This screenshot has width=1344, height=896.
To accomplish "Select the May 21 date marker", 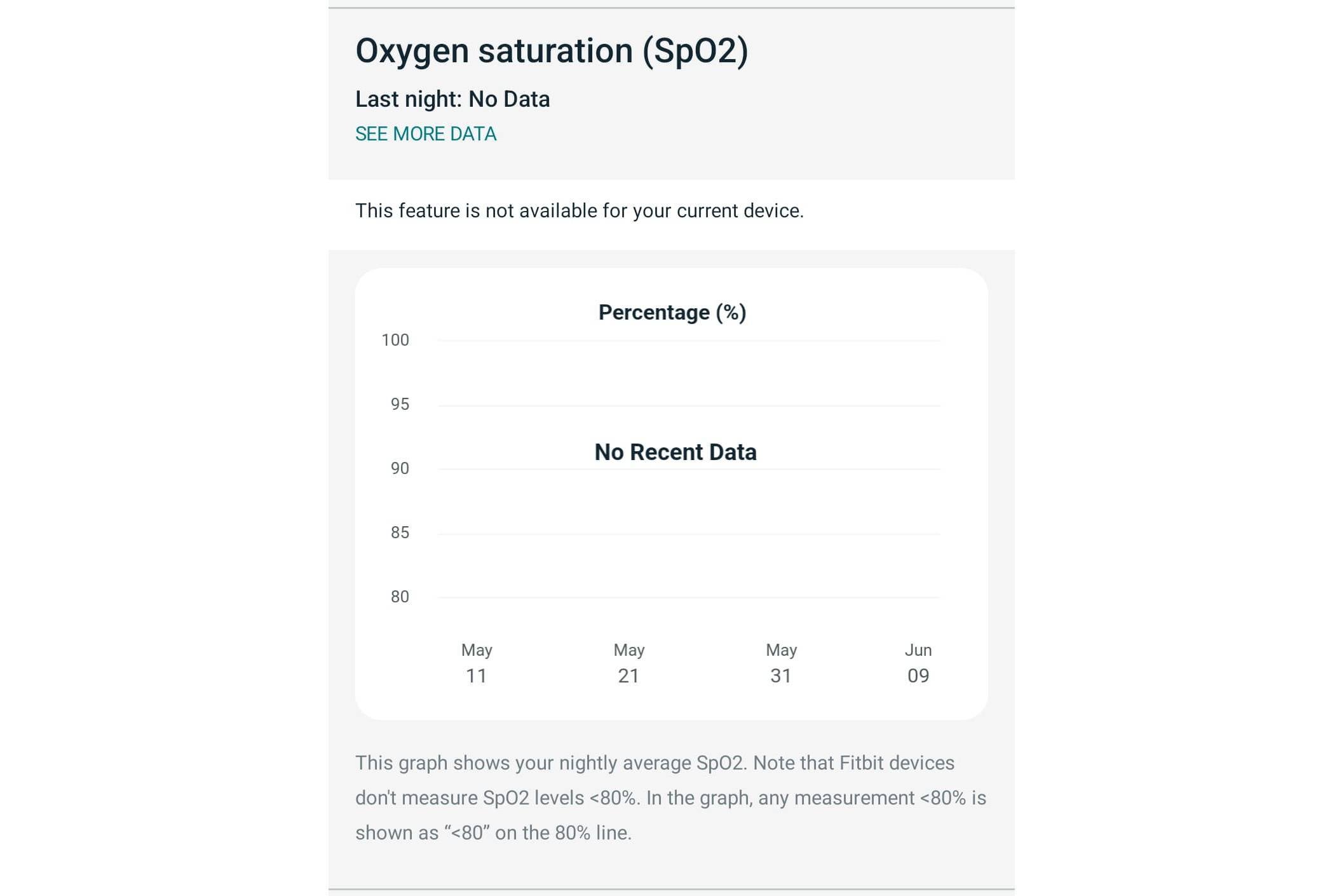I will point(629,663).
